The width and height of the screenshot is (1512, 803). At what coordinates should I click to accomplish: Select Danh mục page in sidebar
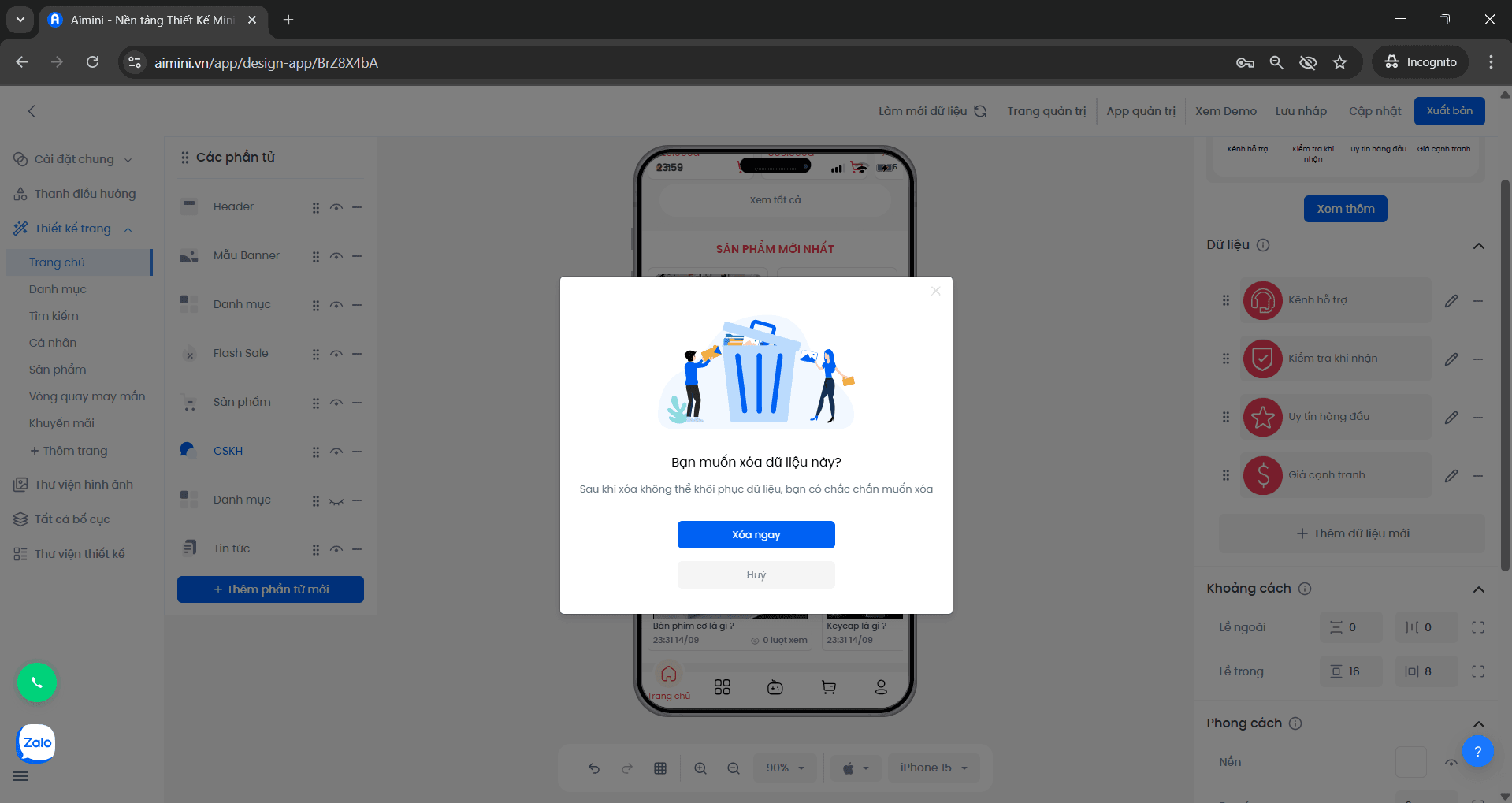tap(58, 289)
